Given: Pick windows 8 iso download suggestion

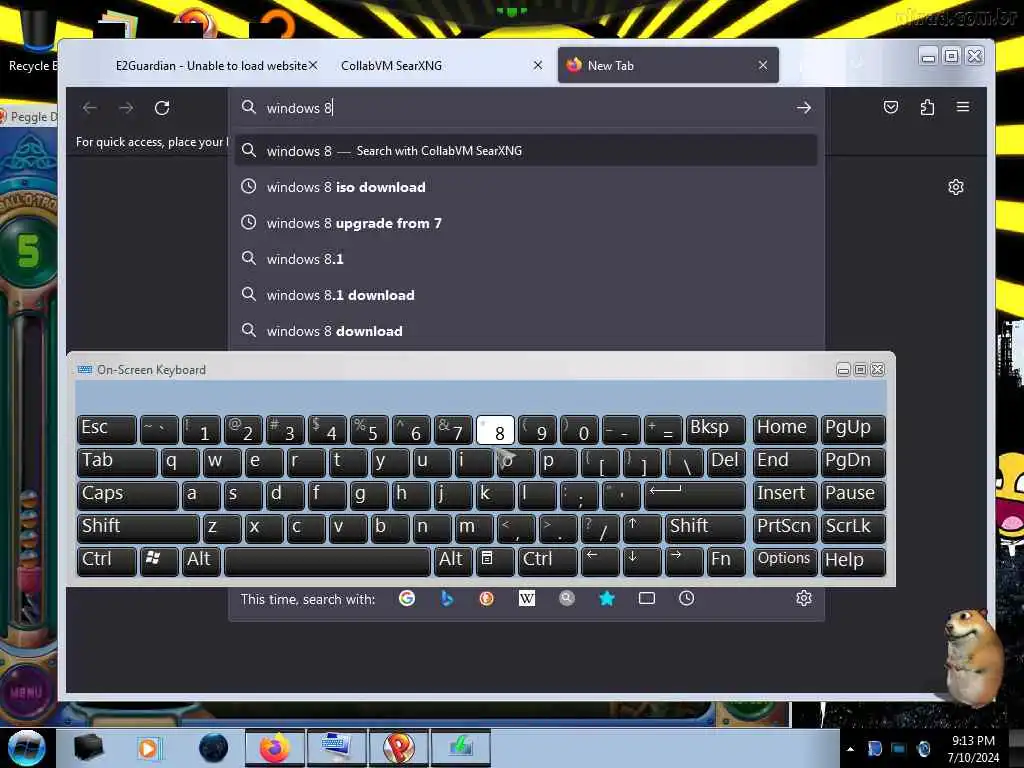Looking at the screenshot, I should pyautogui.click(x=526, y=187).
